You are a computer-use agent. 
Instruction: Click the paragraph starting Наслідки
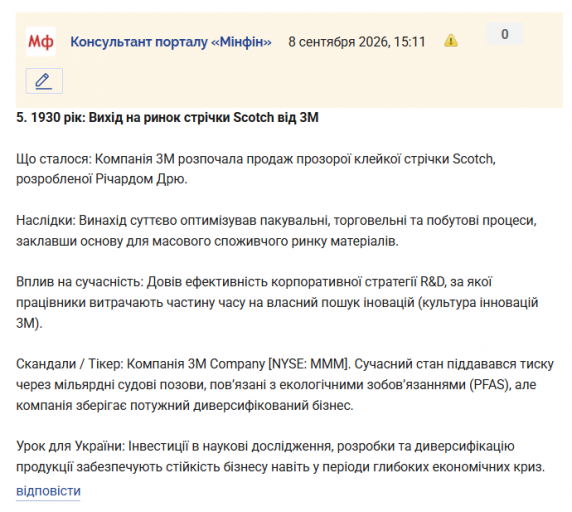276,231
